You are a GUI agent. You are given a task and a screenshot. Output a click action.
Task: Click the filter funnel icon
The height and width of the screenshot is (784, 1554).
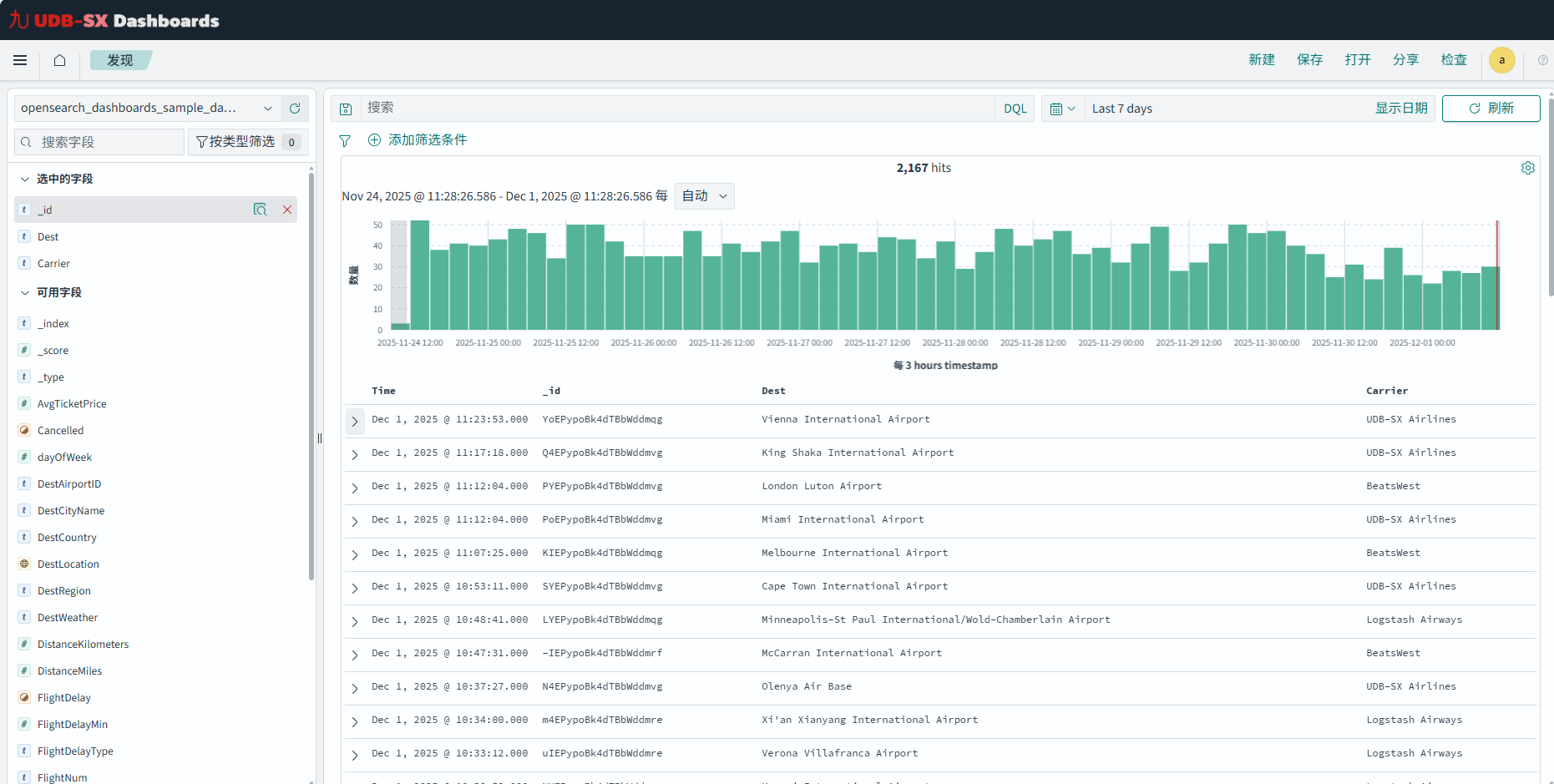click(x=345, y=140)
